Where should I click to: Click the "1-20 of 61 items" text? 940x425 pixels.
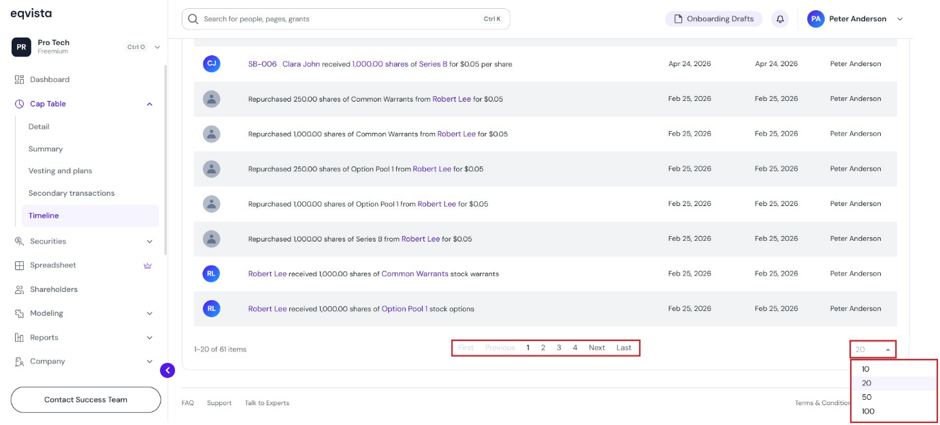[x=220, y=349]
